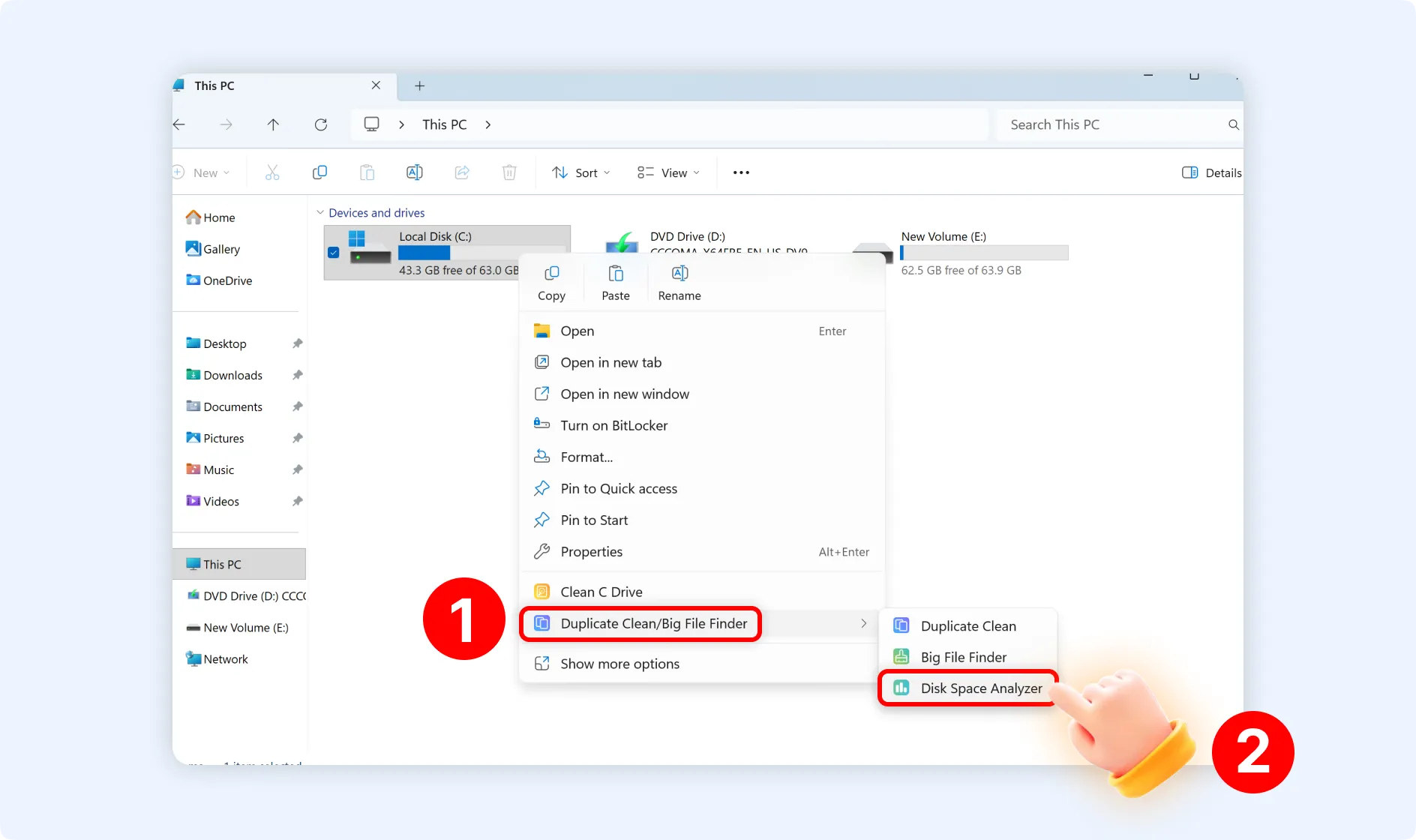Viewport: 1416px width, 840px height.
Task: Click the Details button
Action: [x=1210, y=172]
